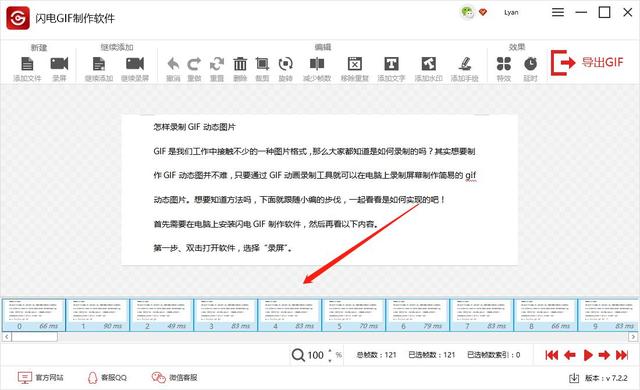Click the zoom percentage field showing 100
Image resolution: width=640 pixels, height=390 pixels.
tap(316, 355)
